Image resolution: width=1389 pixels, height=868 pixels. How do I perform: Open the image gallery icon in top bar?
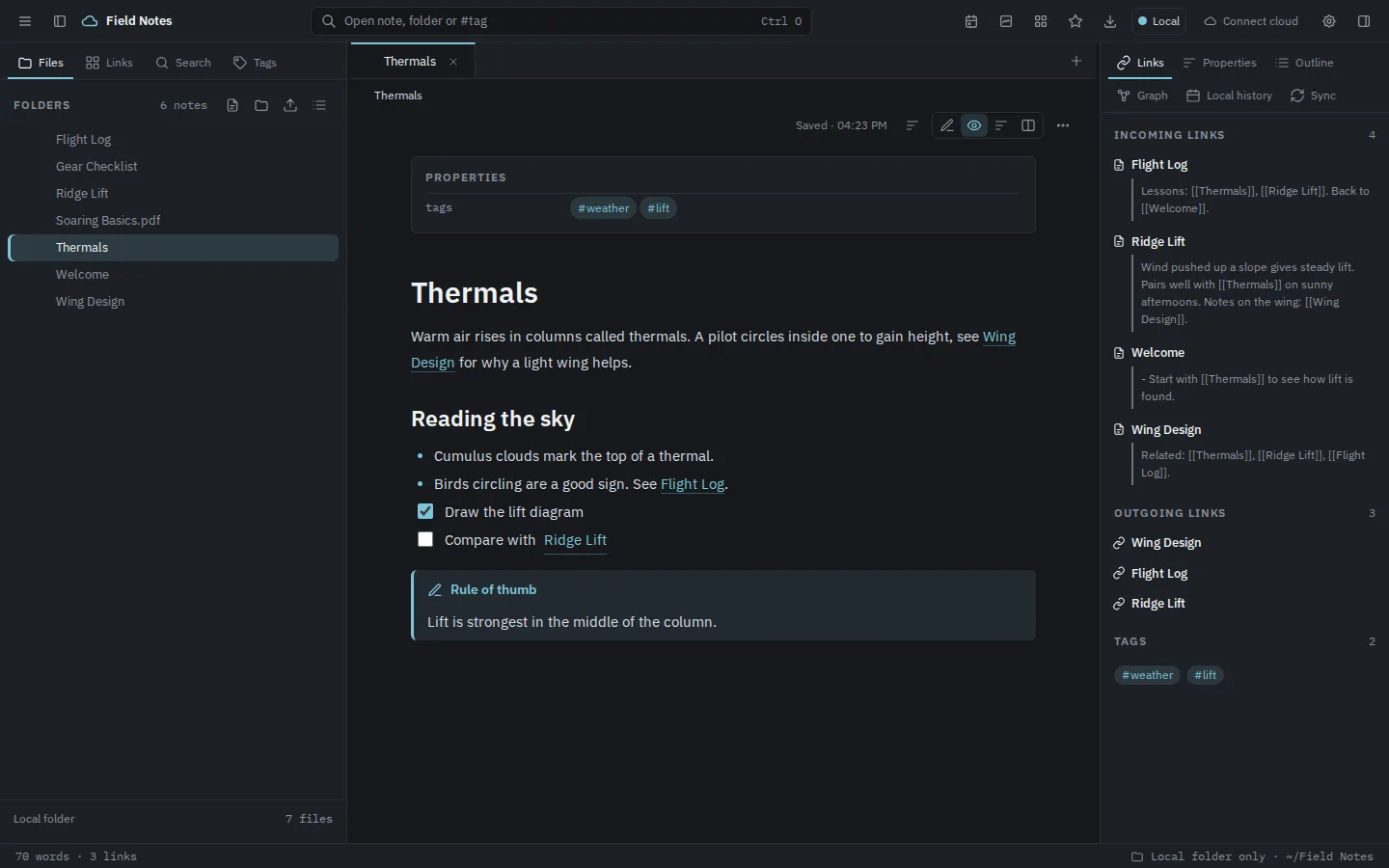(x=1006, y=21)
